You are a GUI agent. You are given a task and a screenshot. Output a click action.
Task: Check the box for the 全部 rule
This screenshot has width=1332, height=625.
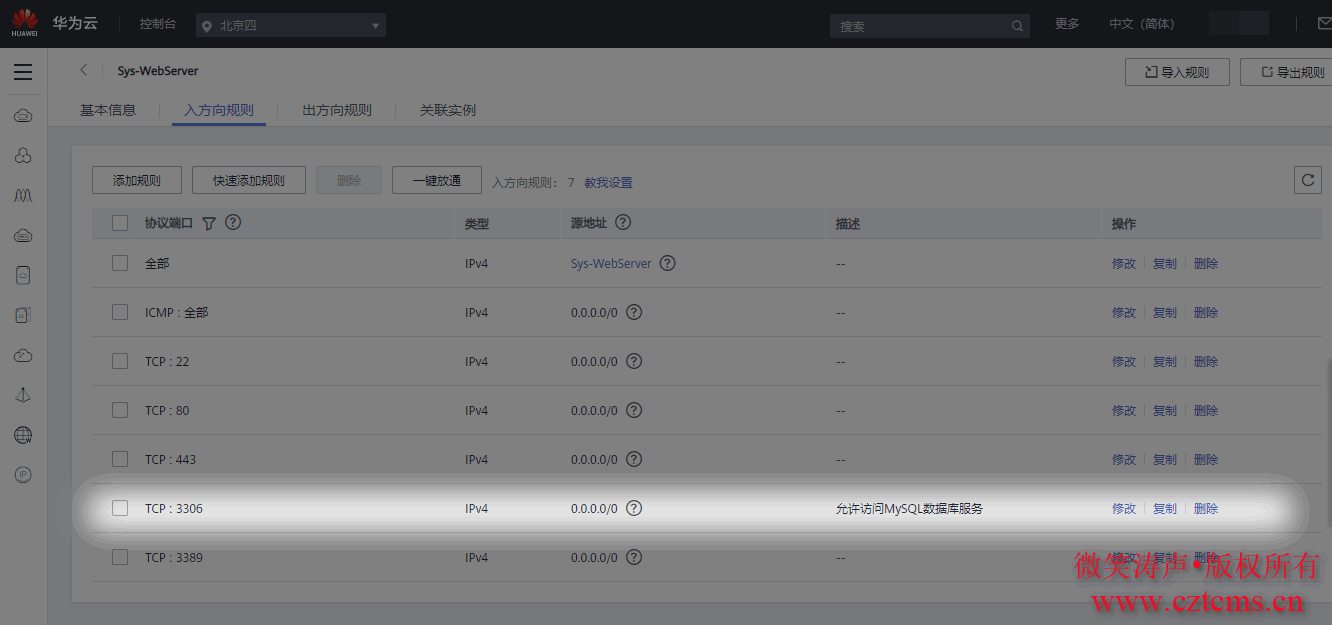(120, 263)
